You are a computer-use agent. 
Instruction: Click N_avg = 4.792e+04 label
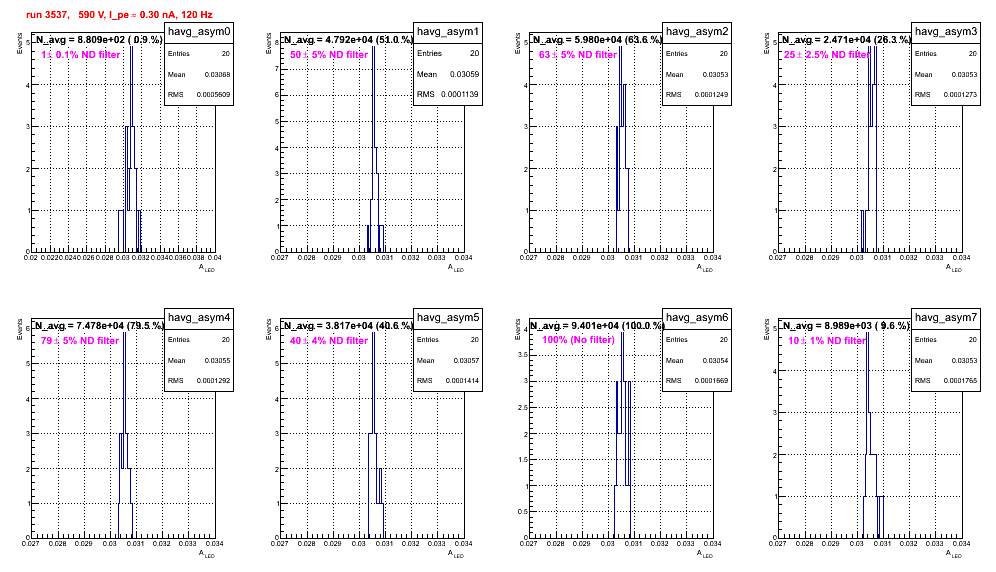[348, 39]
